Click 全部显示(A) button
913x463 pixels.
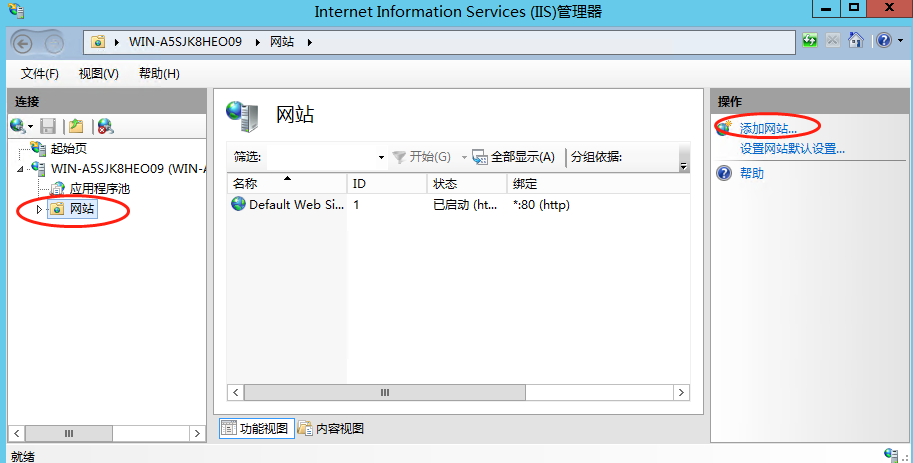[x=513, y=157]
